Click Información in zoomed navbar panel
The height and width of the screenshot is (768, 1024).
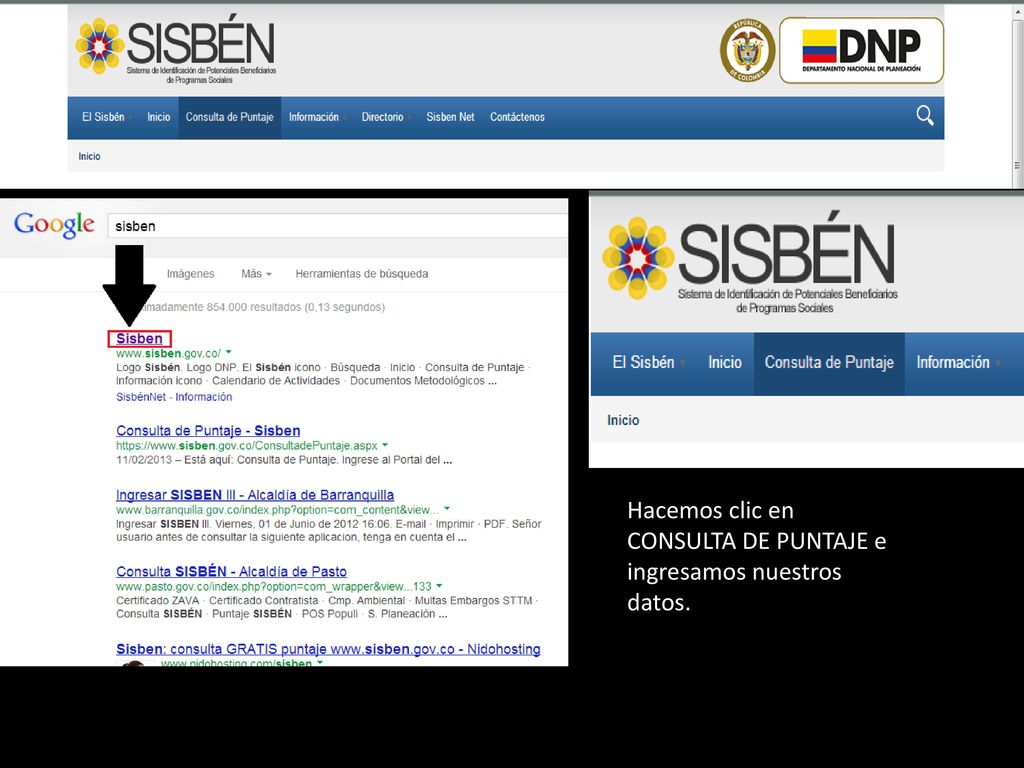tap(953, 362)
